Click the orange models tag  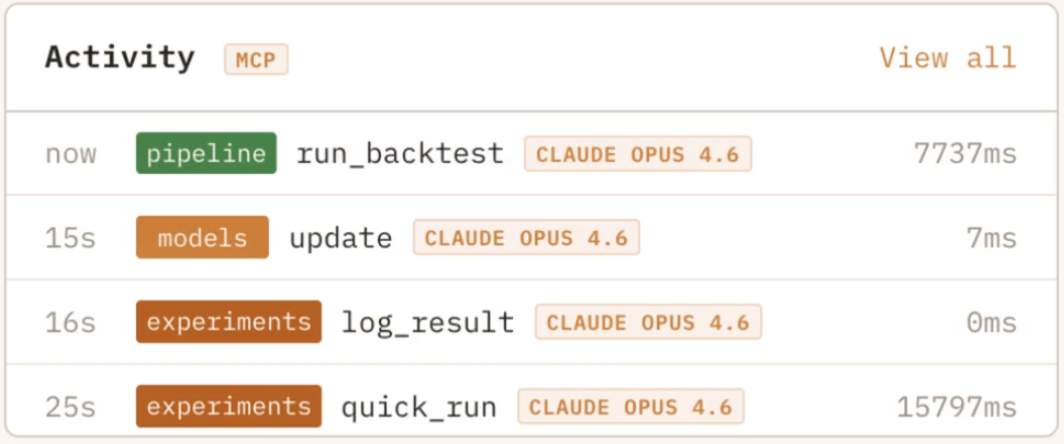click(202, 238)
